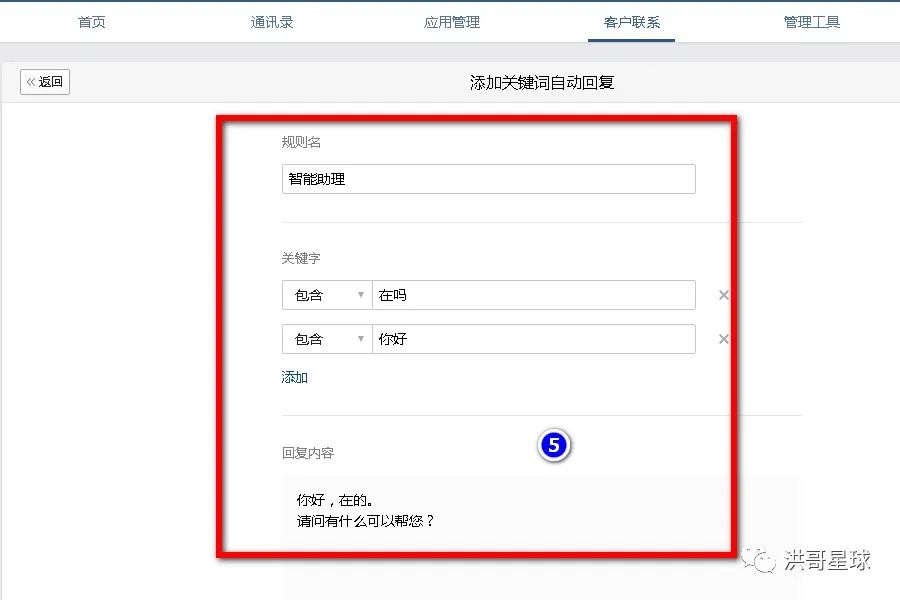Open the 包含 dropdown for 你好 keyword
The height and width of the screenshot is (600, 900).
pos(327,339)
